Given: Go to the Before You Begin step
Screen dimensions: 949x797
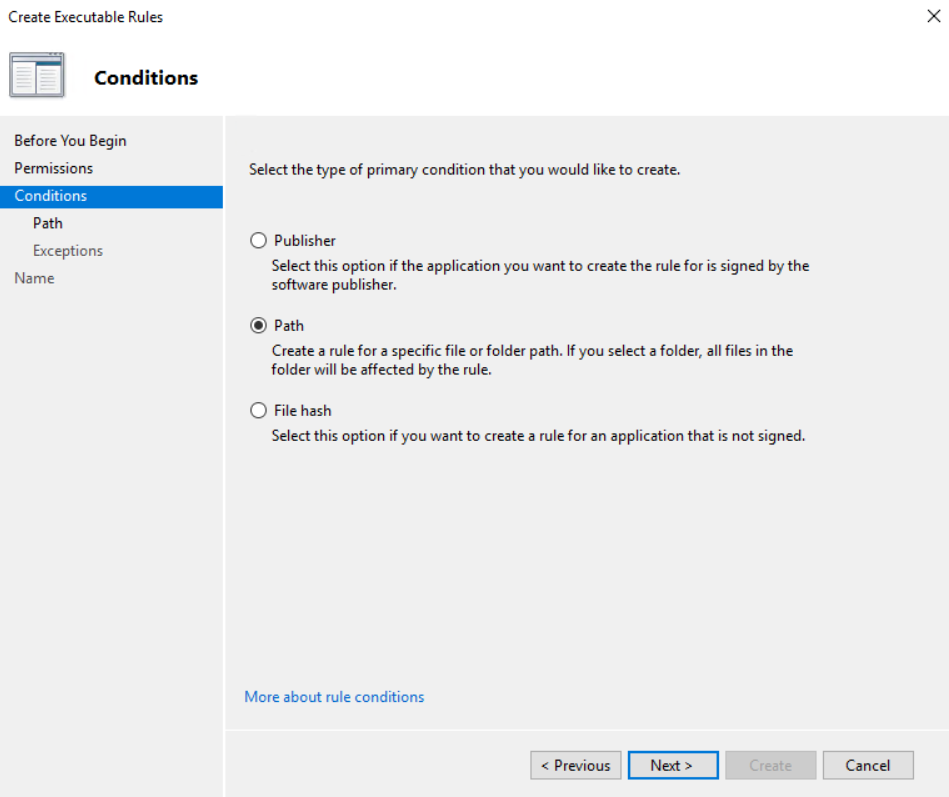Looking at the screenshot, I should (x=70, y=141).
